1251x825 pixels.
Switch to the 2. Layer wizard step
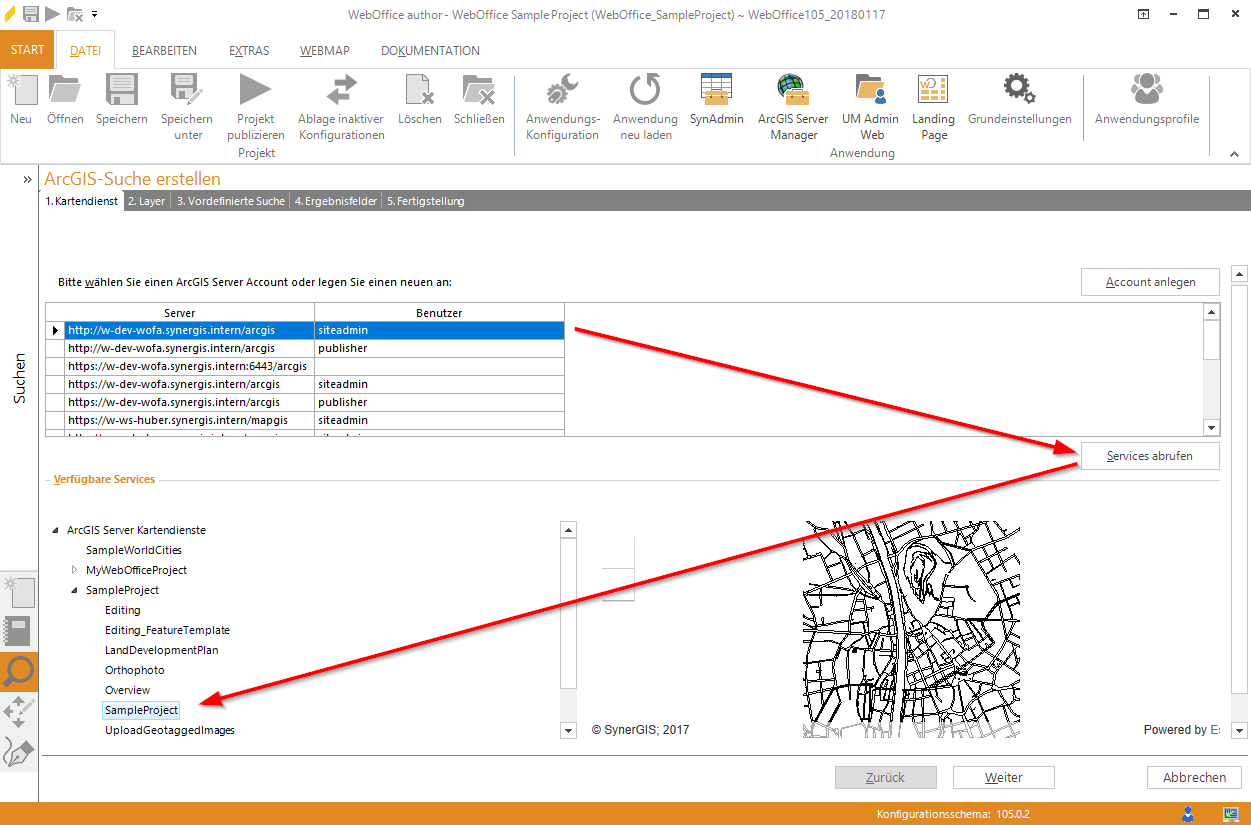(146, 200)
